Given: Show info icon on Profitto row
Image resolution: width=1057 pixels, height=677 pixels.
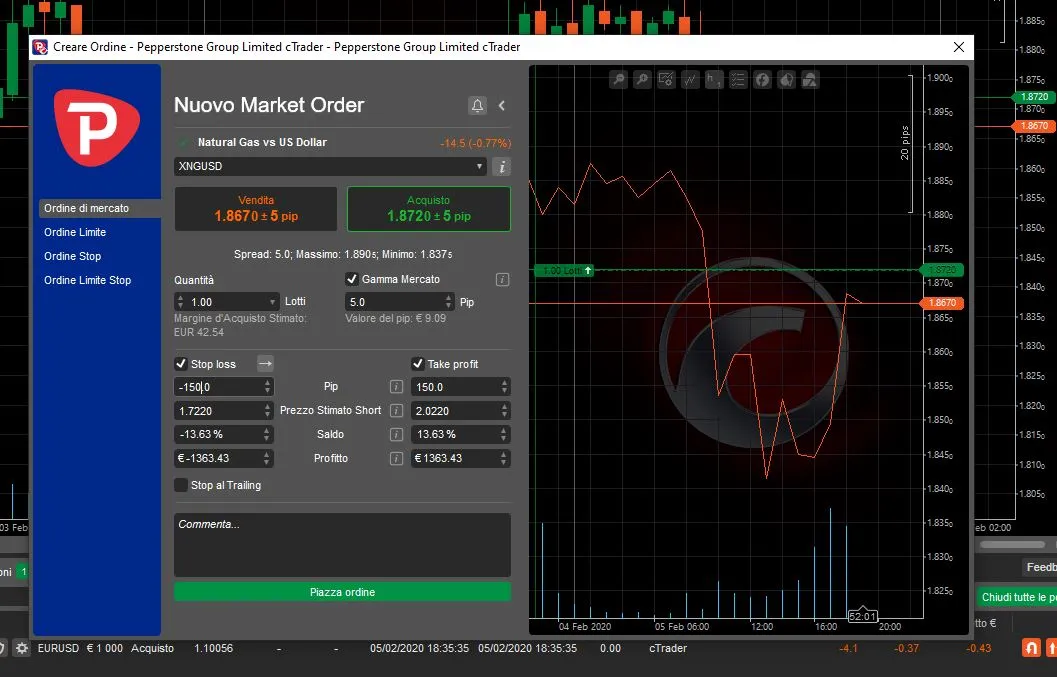Looking at the screenshot, I should [x=396, y=459].
